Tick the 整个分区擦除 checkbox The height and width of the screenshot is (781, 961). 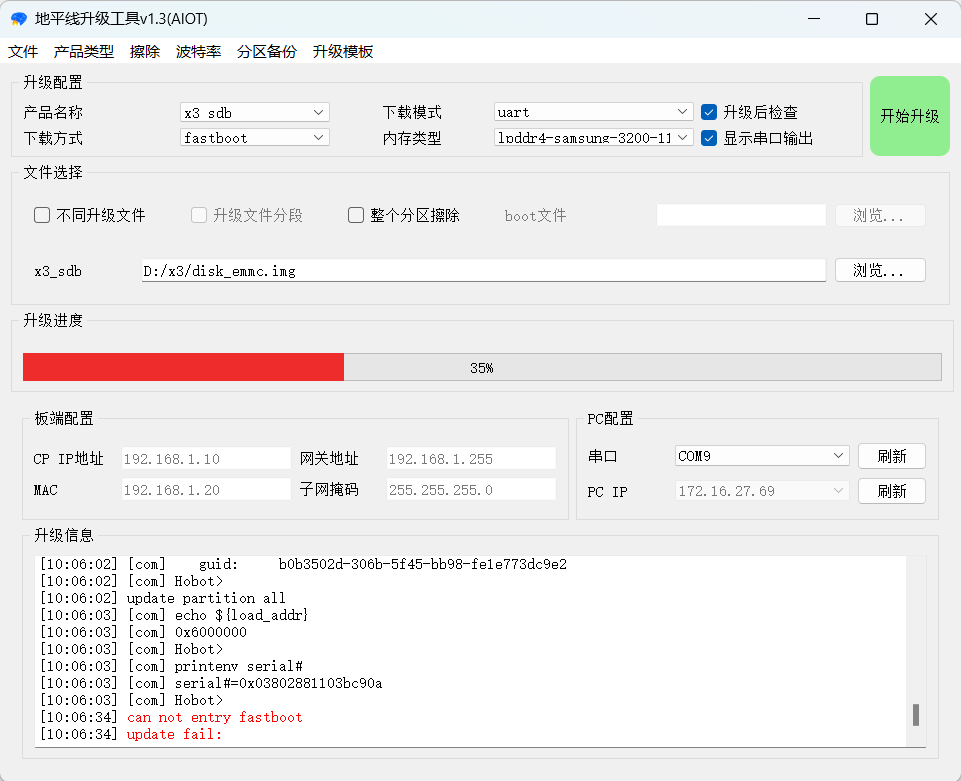[x=356, y=215]
